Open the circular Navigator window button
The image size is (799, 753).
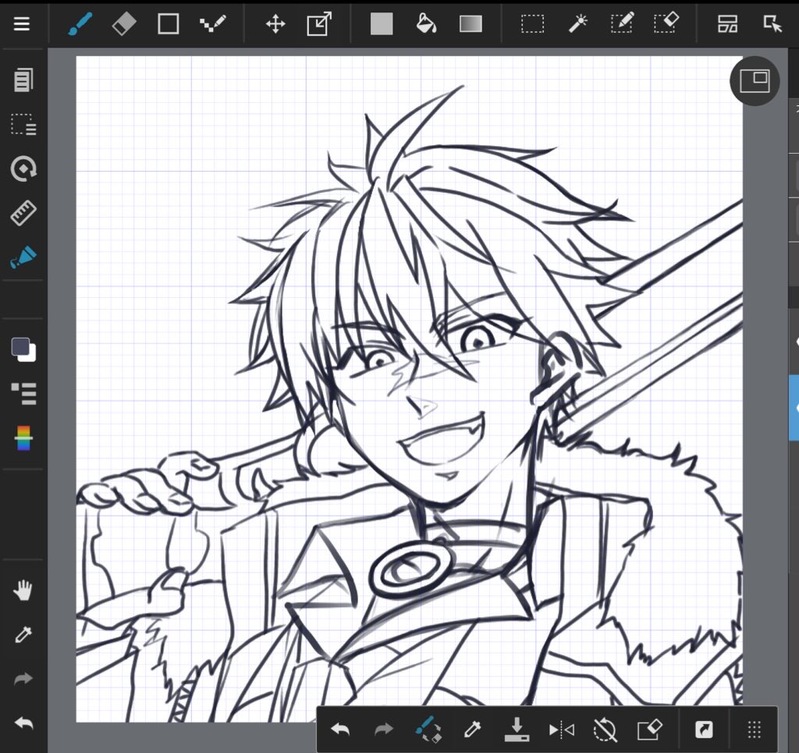click(755, 81)
